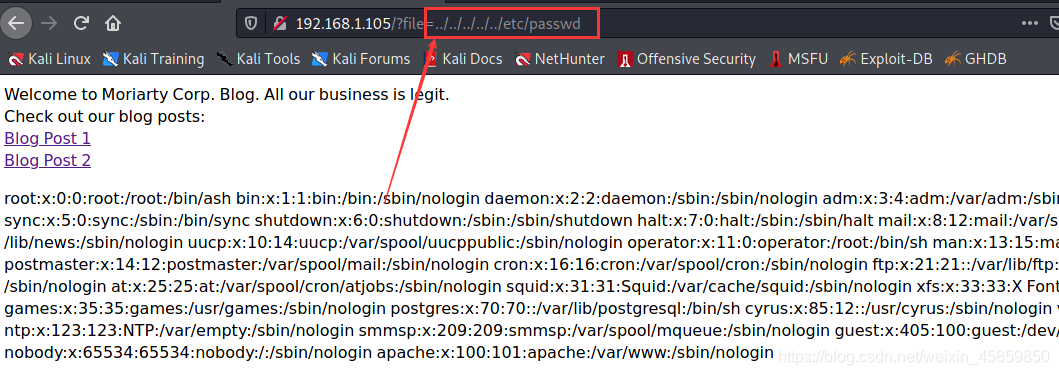Show insecure connection info via the crossed padlock

[x=280, y=24]
